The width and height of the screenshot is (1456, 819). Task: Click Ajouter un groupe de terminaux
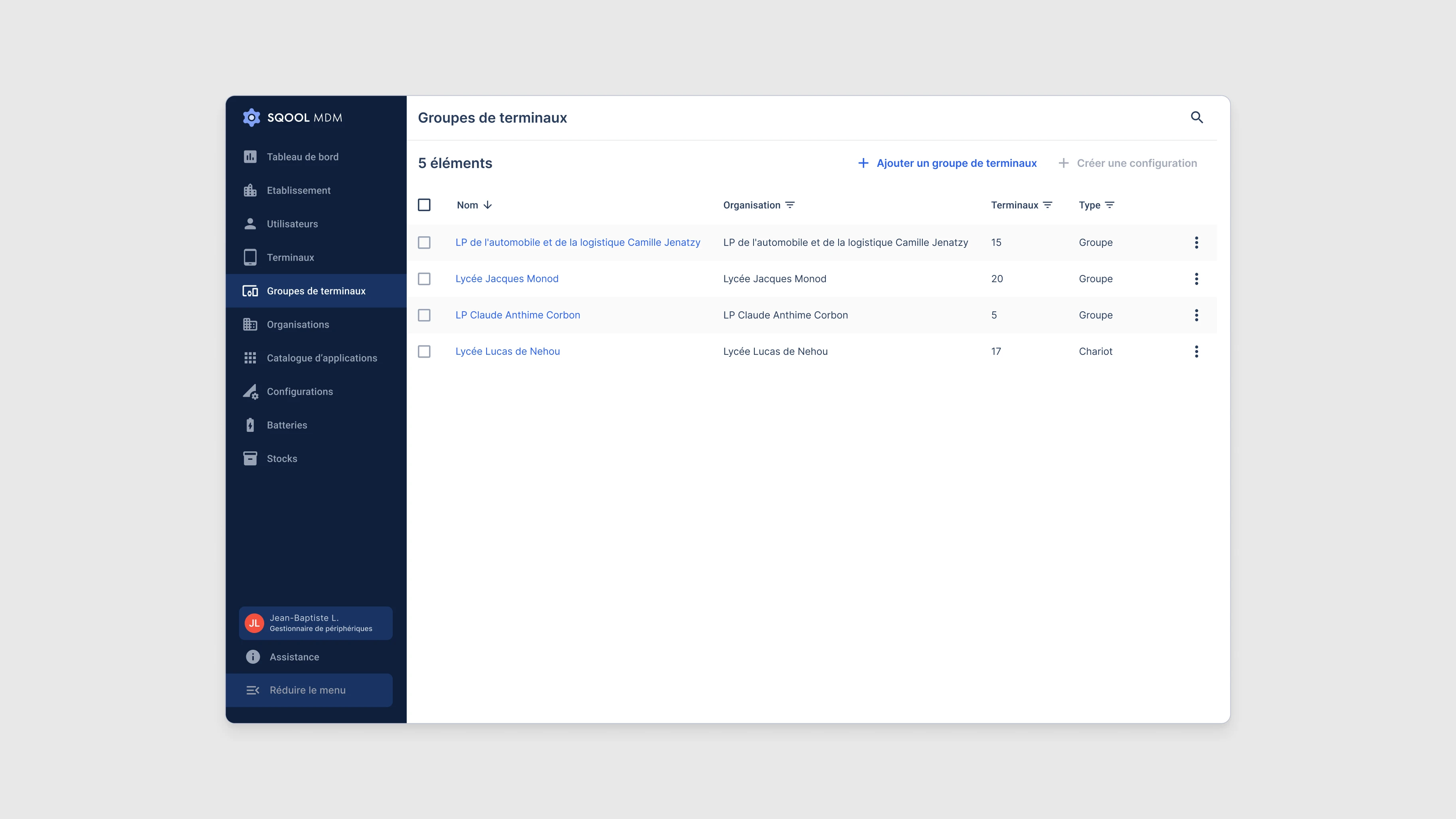(x=956, y=163)
